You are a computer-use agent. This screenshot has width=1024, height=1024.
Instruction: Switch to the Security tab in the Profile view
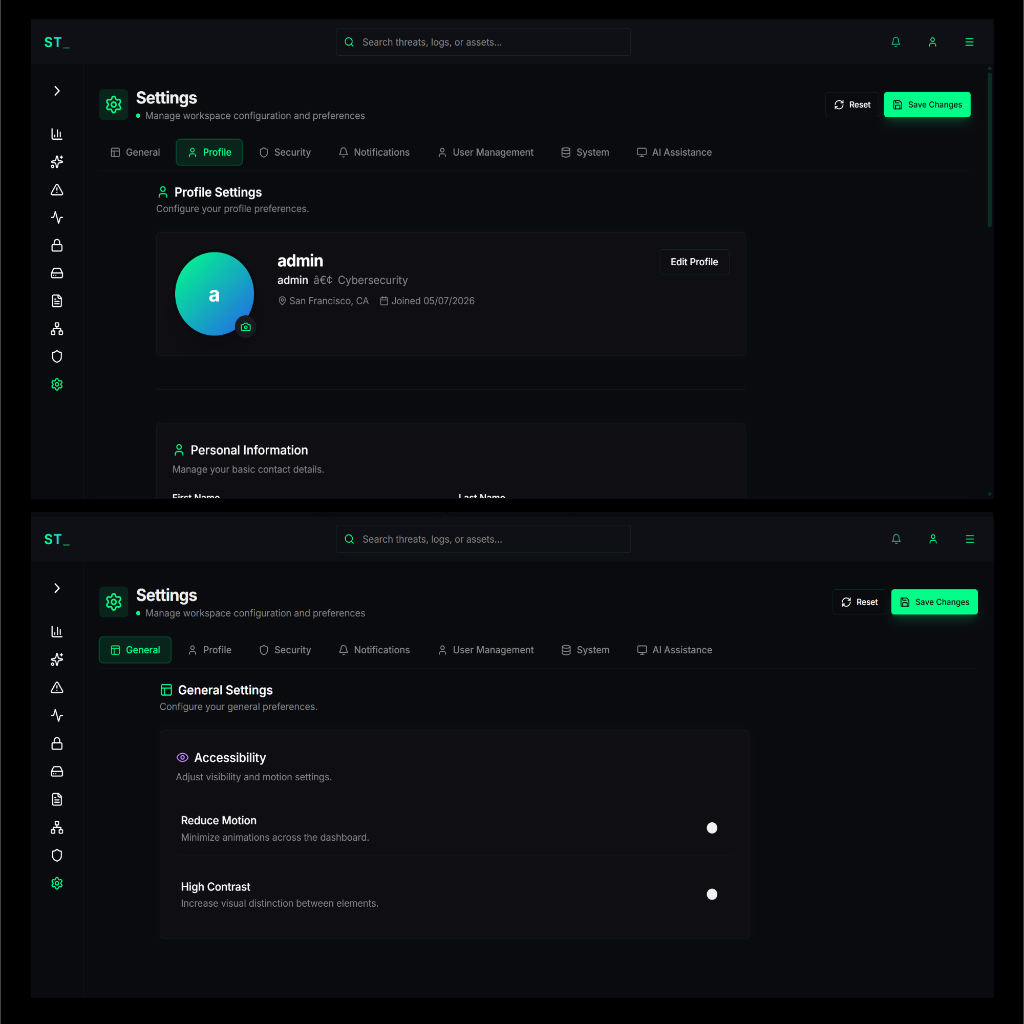[285, 152]
